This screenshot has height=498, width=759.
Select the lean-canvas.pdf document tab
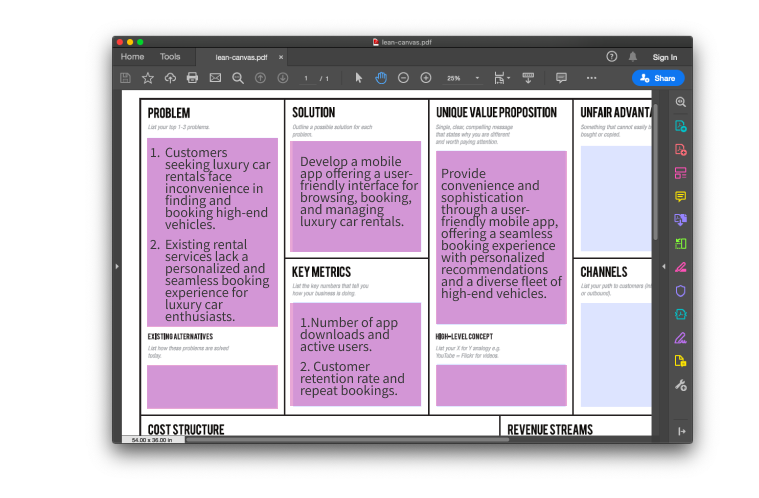point(241,57)
